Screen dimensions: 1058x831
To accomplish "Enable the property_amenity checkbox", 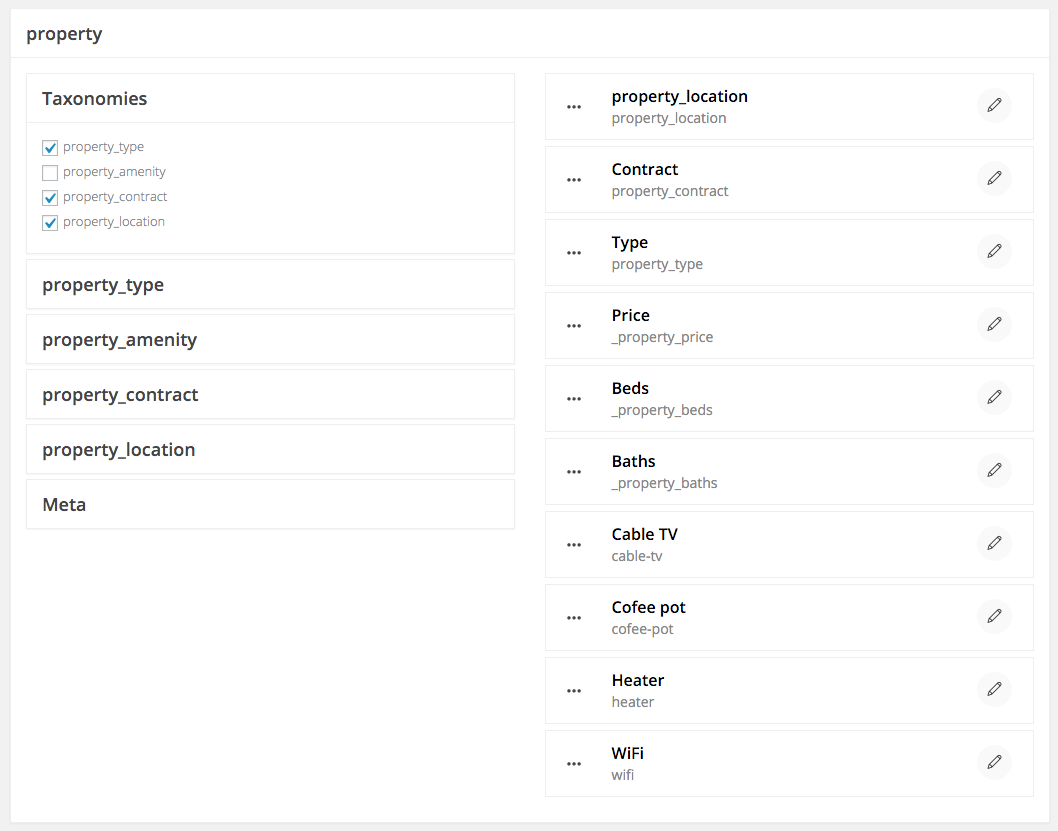I will [50, 173].
